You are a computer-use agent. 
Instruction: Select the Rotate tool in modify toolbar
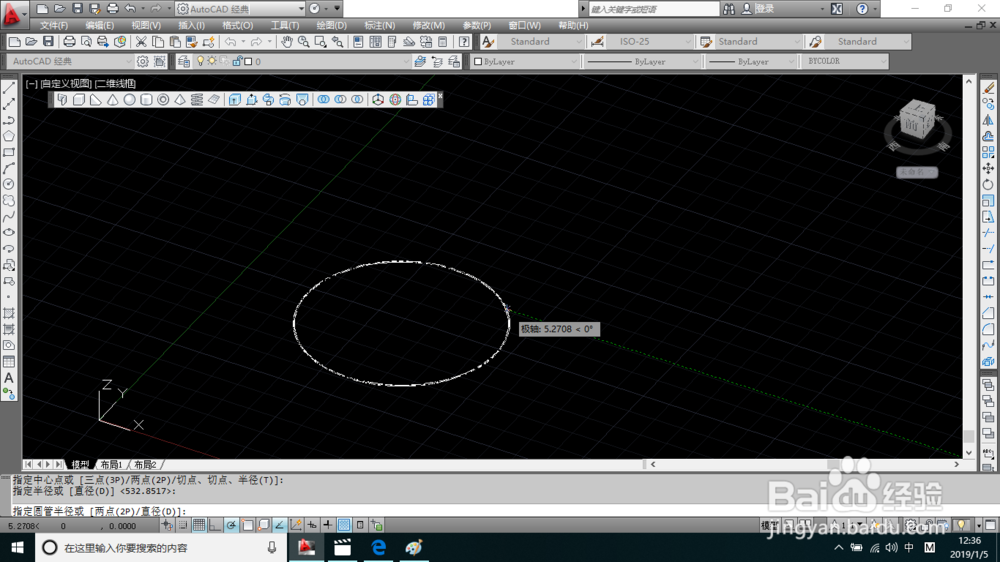pos(988,184)
